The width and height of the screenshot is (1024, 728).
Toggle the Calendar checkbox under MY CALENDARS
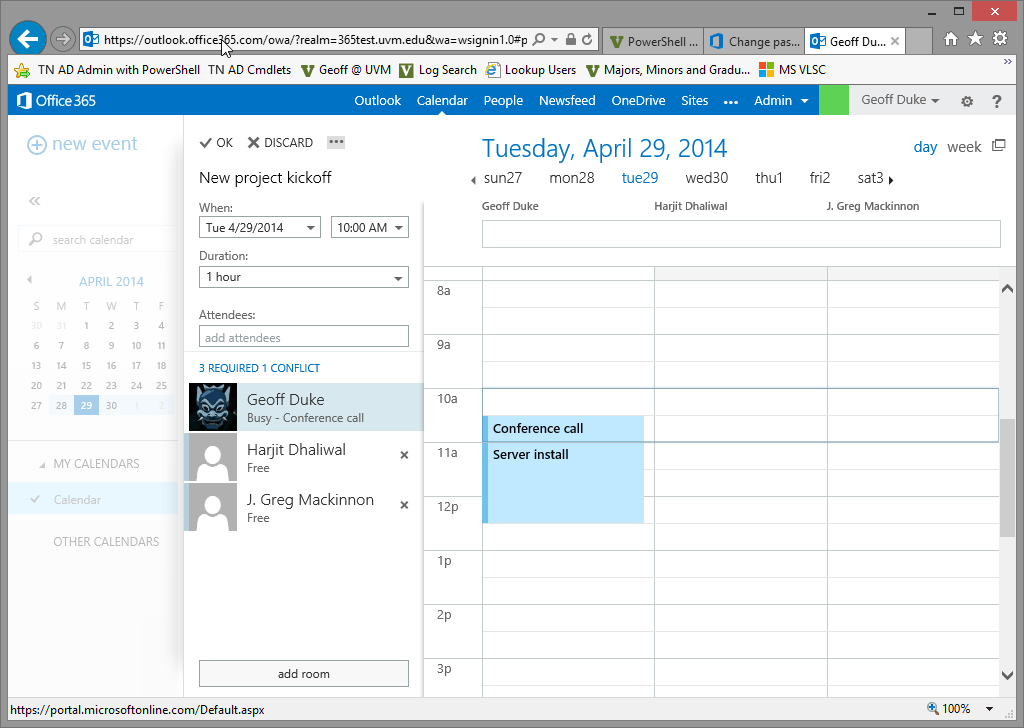(x=37, y=501)
